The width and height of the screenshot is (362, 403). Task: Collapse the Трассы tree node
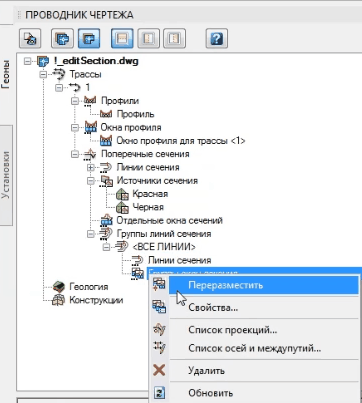pyautogui.click(x=43, y=74)
